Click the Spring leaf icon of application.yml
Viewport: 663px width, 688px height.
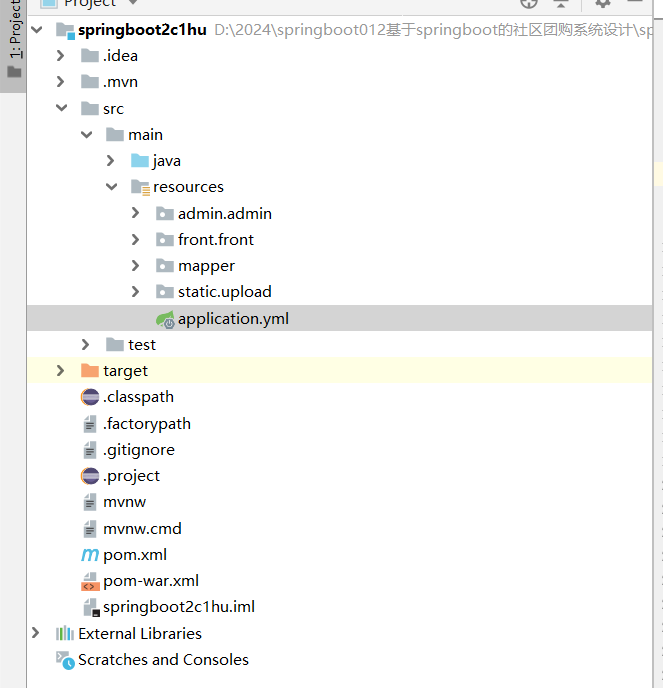click(164, 319)
